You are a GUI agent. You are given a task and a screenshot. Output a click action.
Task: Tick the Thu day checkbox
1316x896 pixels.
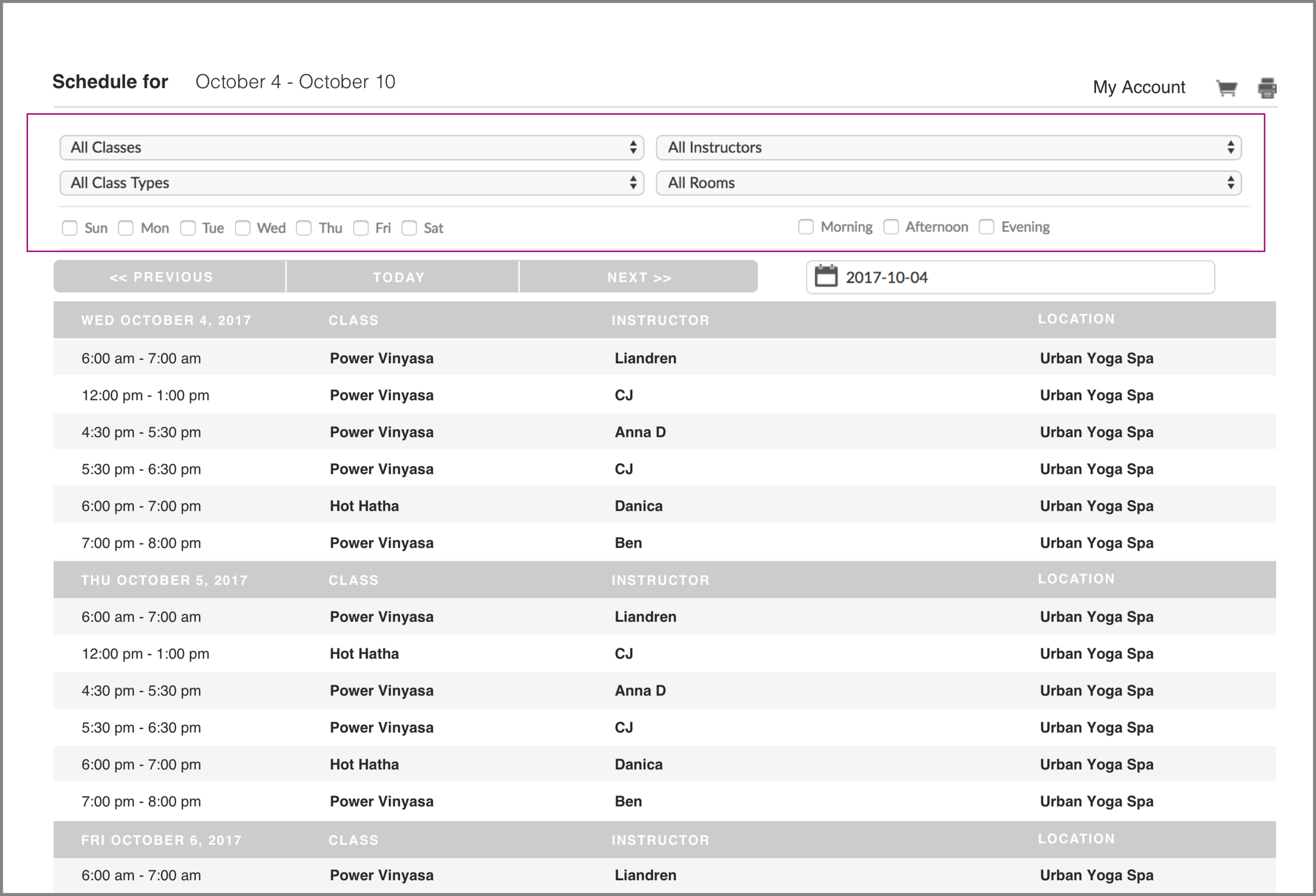point(304,227)
